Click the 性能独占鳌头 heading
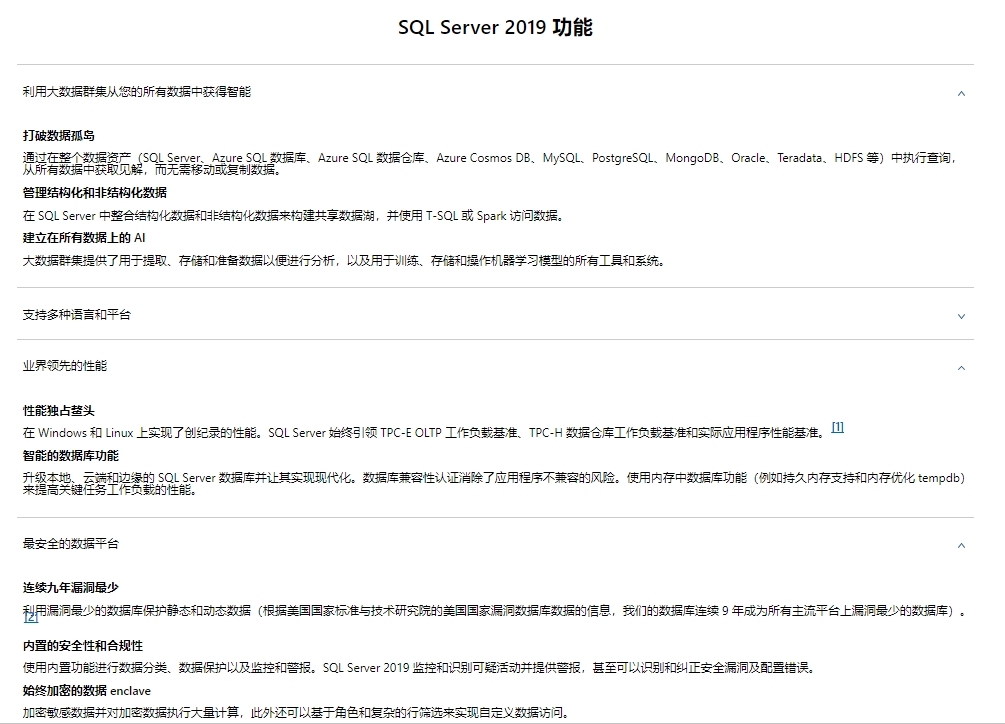1005x724 pixels. coord(59,411)
